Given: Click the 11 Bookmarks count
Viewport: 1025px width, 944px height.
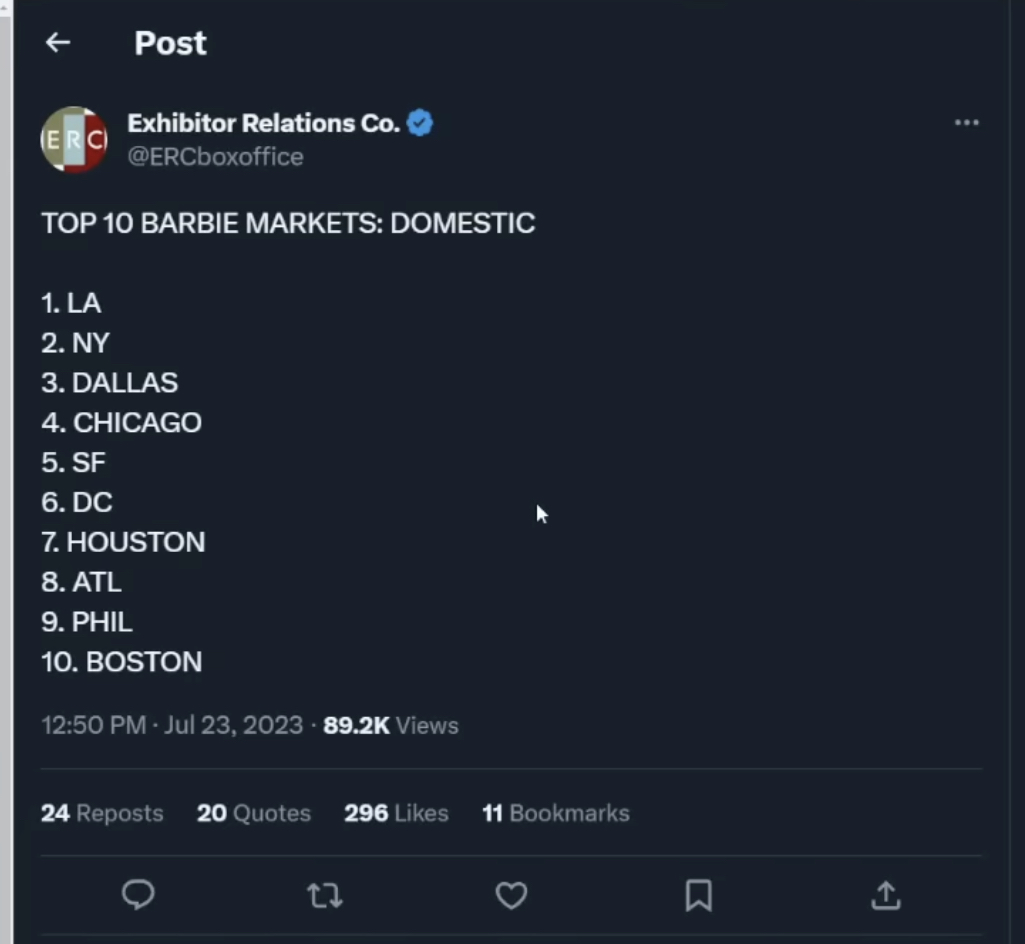Looking at the screenshot, I should pyautogui.click(x=556, y=813).
